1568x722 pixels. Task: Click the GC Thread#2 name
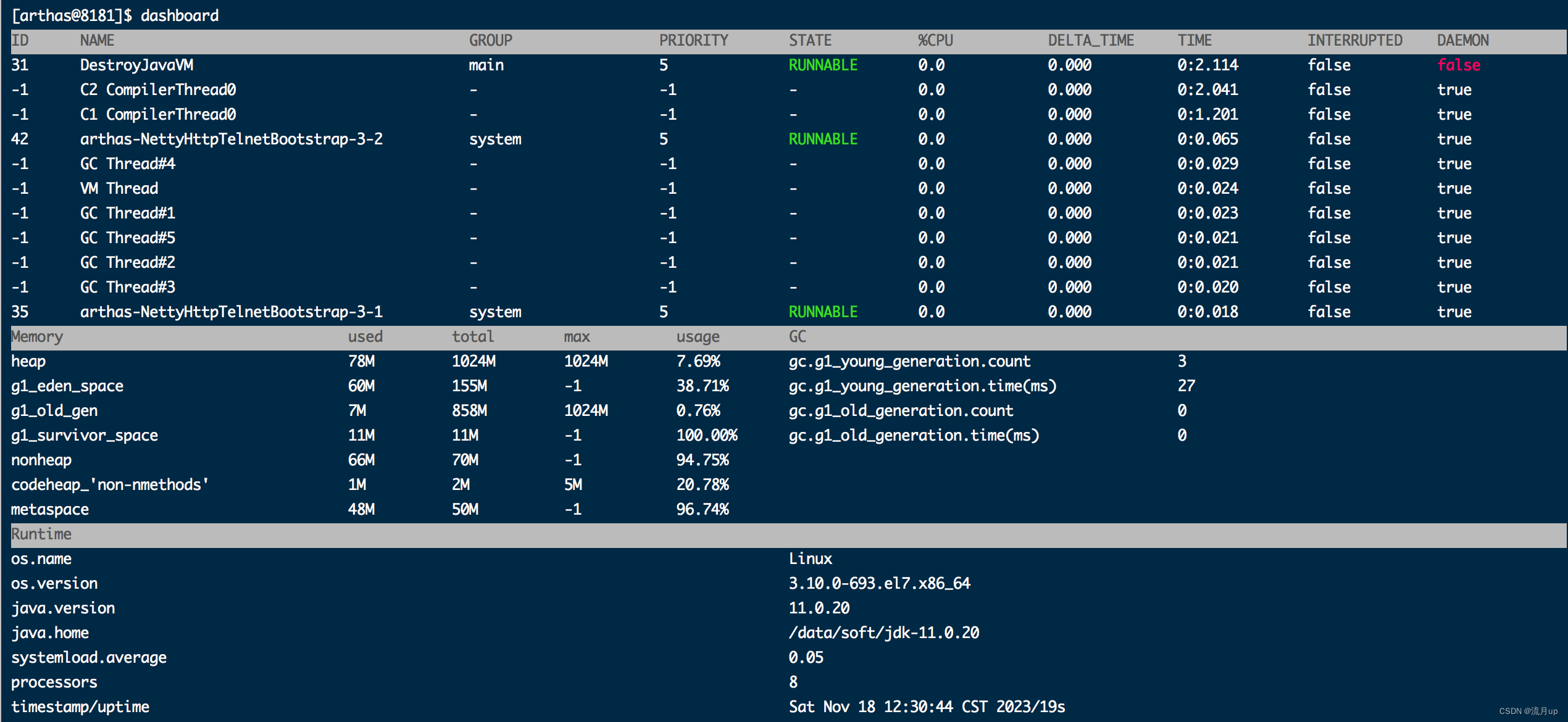coord(128,262)
